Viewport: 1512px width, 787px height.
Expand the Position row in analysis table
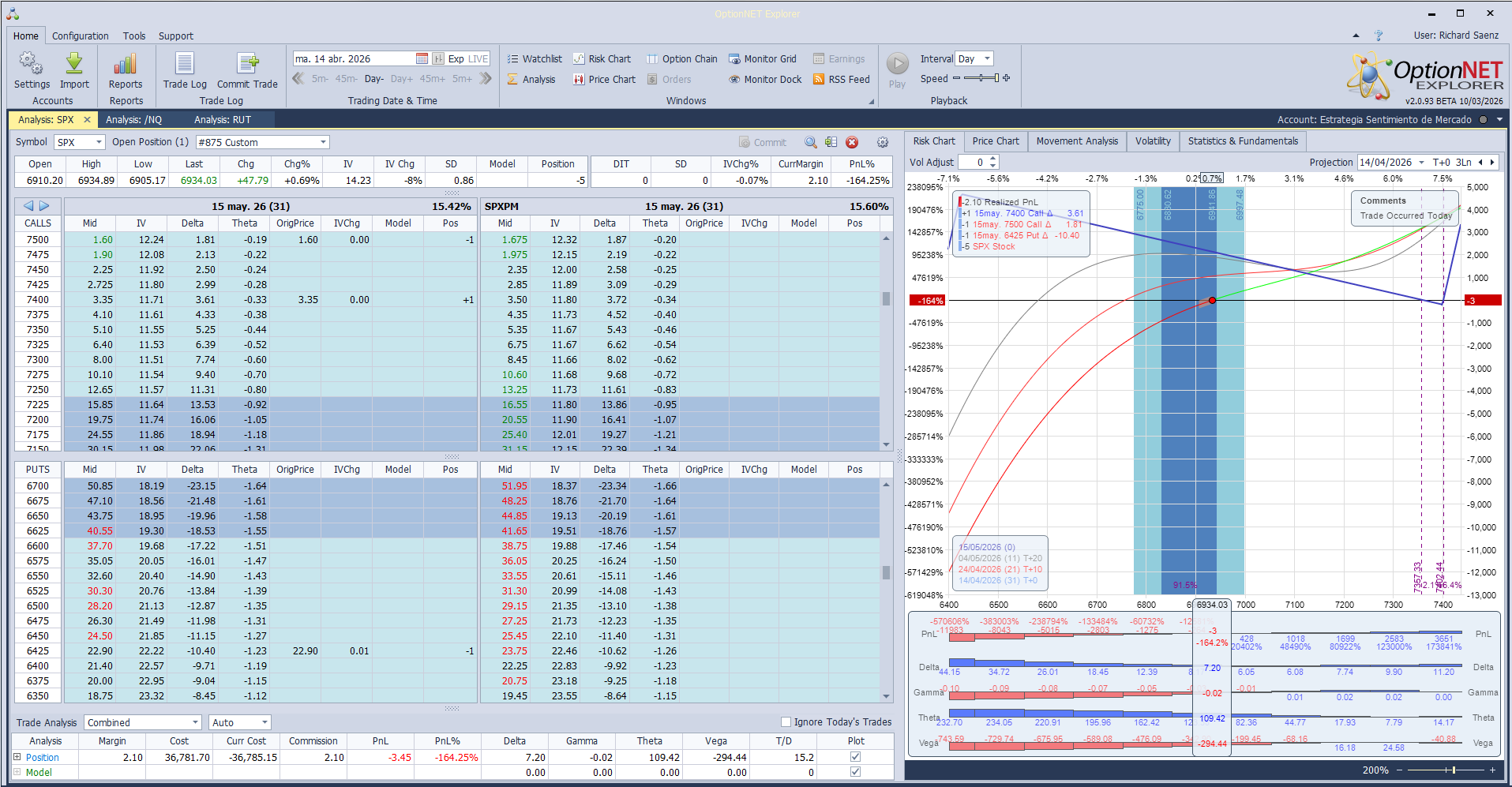[x=17, y=757]
